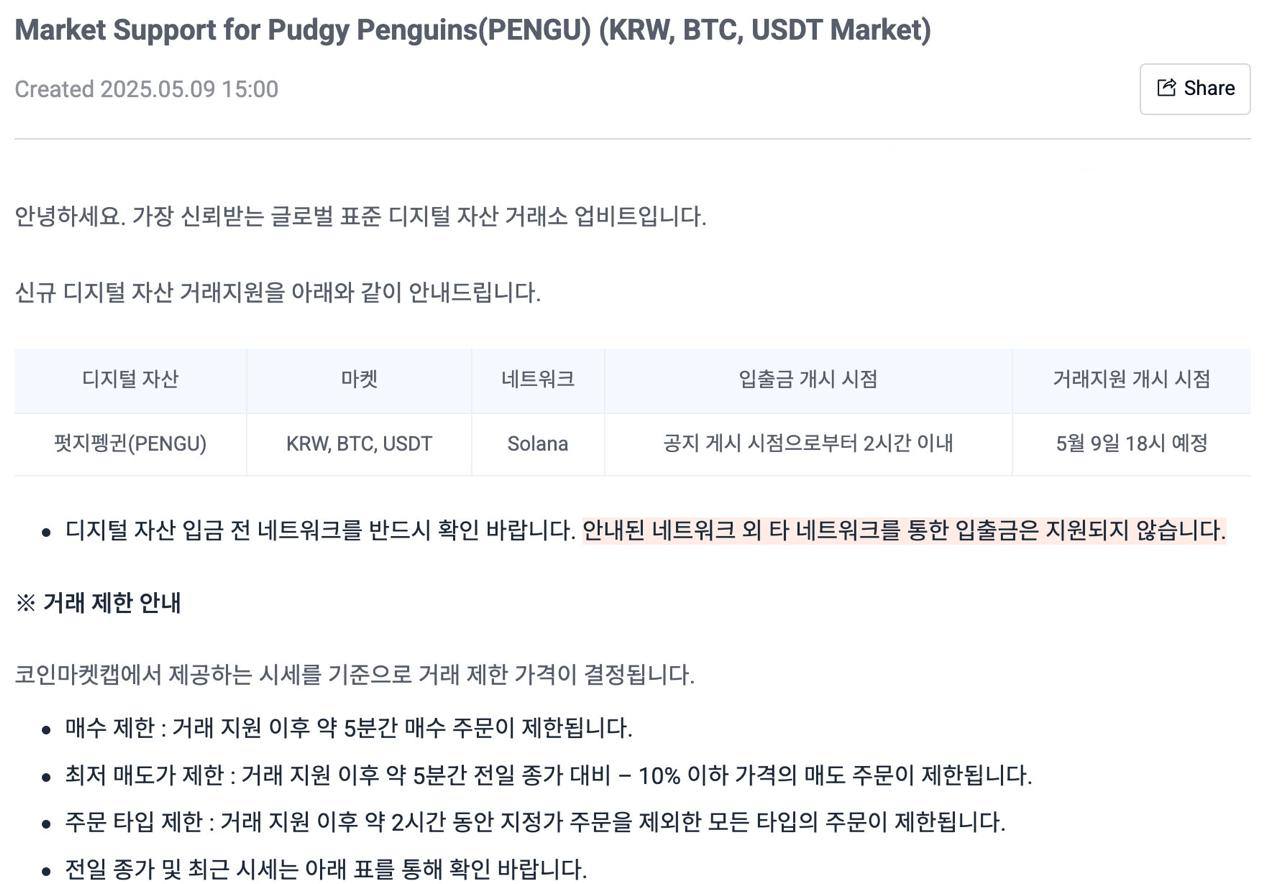Click the 안녕하세요 greeting paragraph
The height and width of the screenshot is (884, 1280).
pyautogui.click(x=360, y=216)
